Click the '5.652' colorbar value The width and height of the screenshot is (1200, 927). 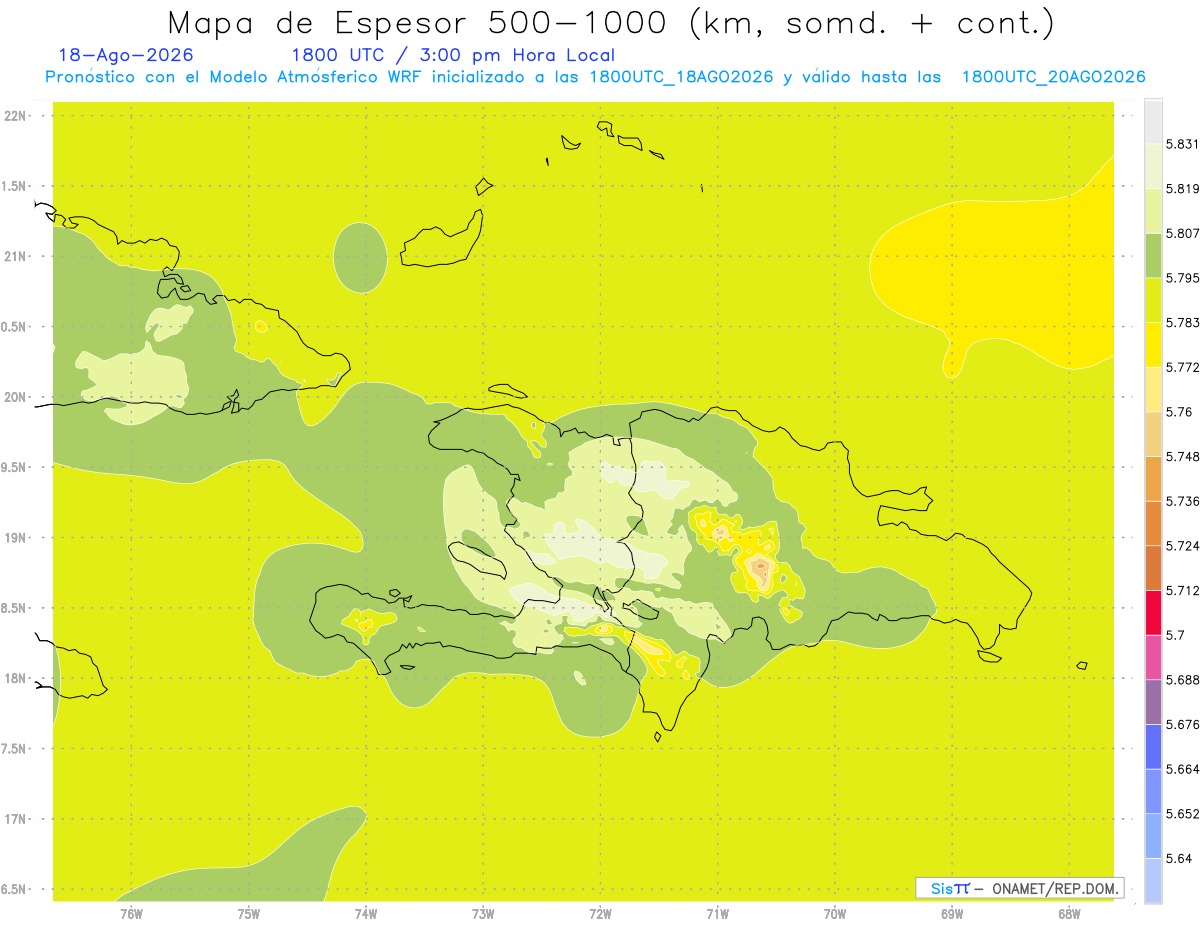point(1183,814)
